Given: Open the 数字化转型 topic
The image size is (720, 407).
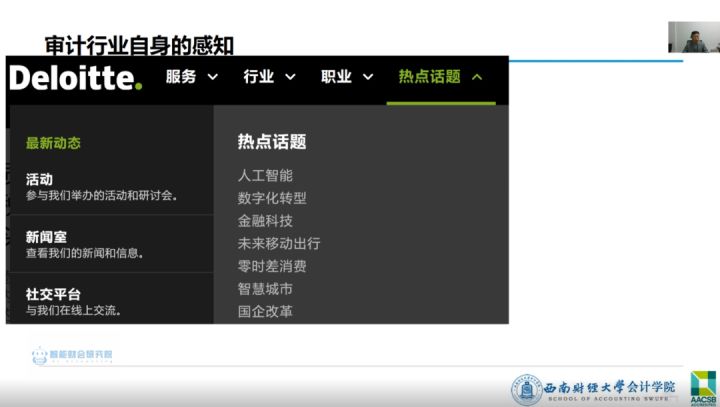Looking at the screenshot, I should click(x=272, y=198).
